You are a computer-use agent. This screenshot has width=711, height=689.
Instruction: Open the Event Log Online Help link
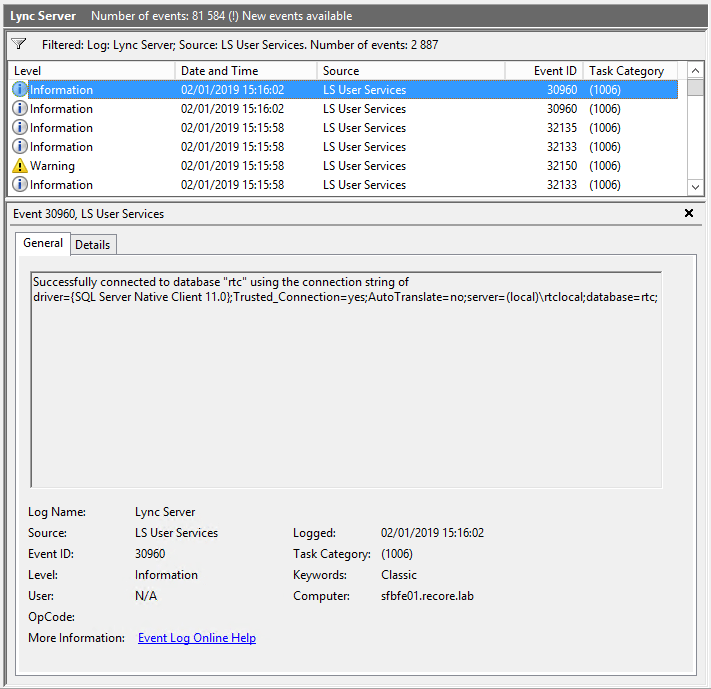point(197,637)
